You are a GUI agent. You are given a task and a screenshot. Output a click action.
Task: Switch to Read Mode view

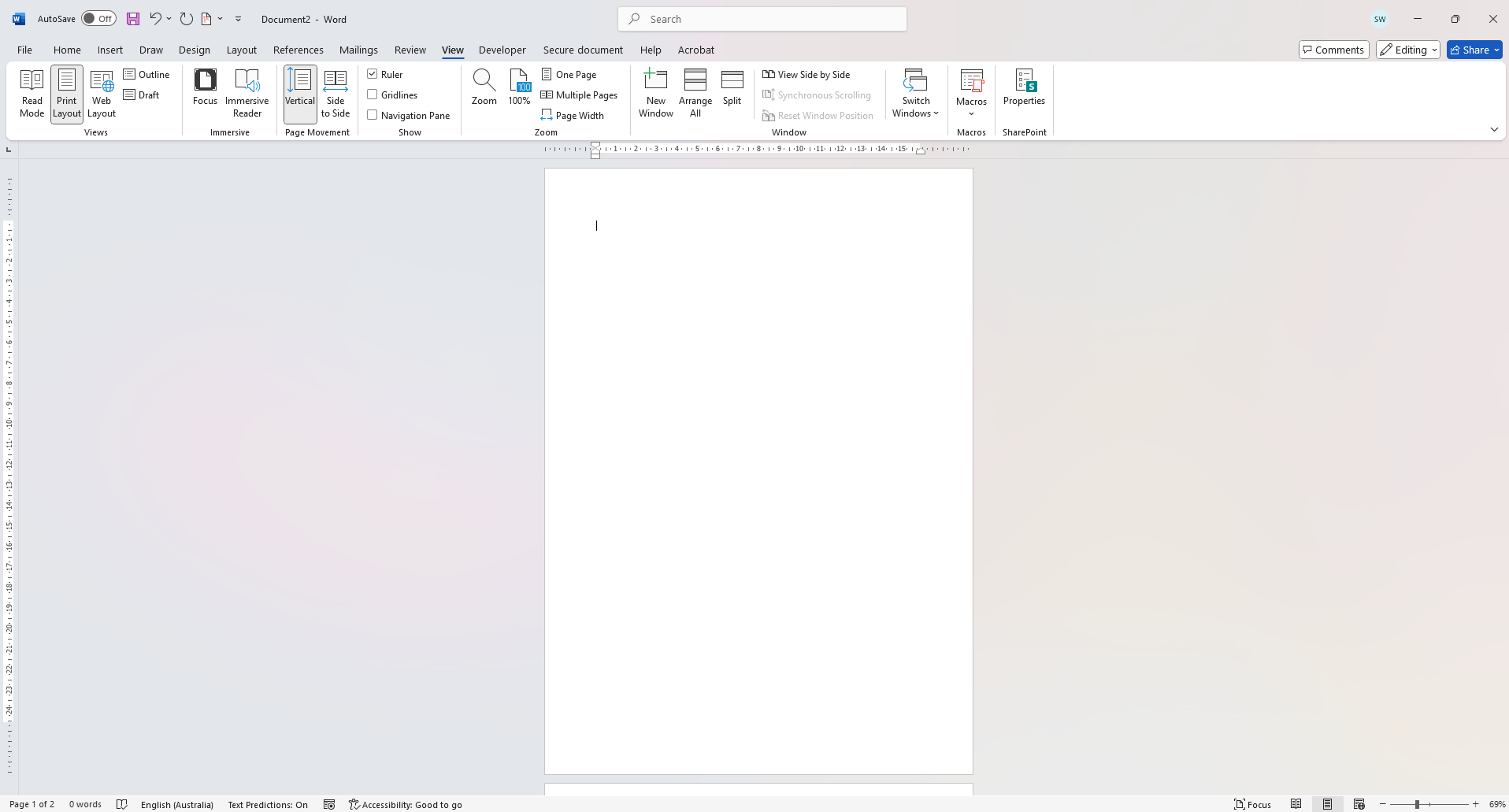pos(32,93)
